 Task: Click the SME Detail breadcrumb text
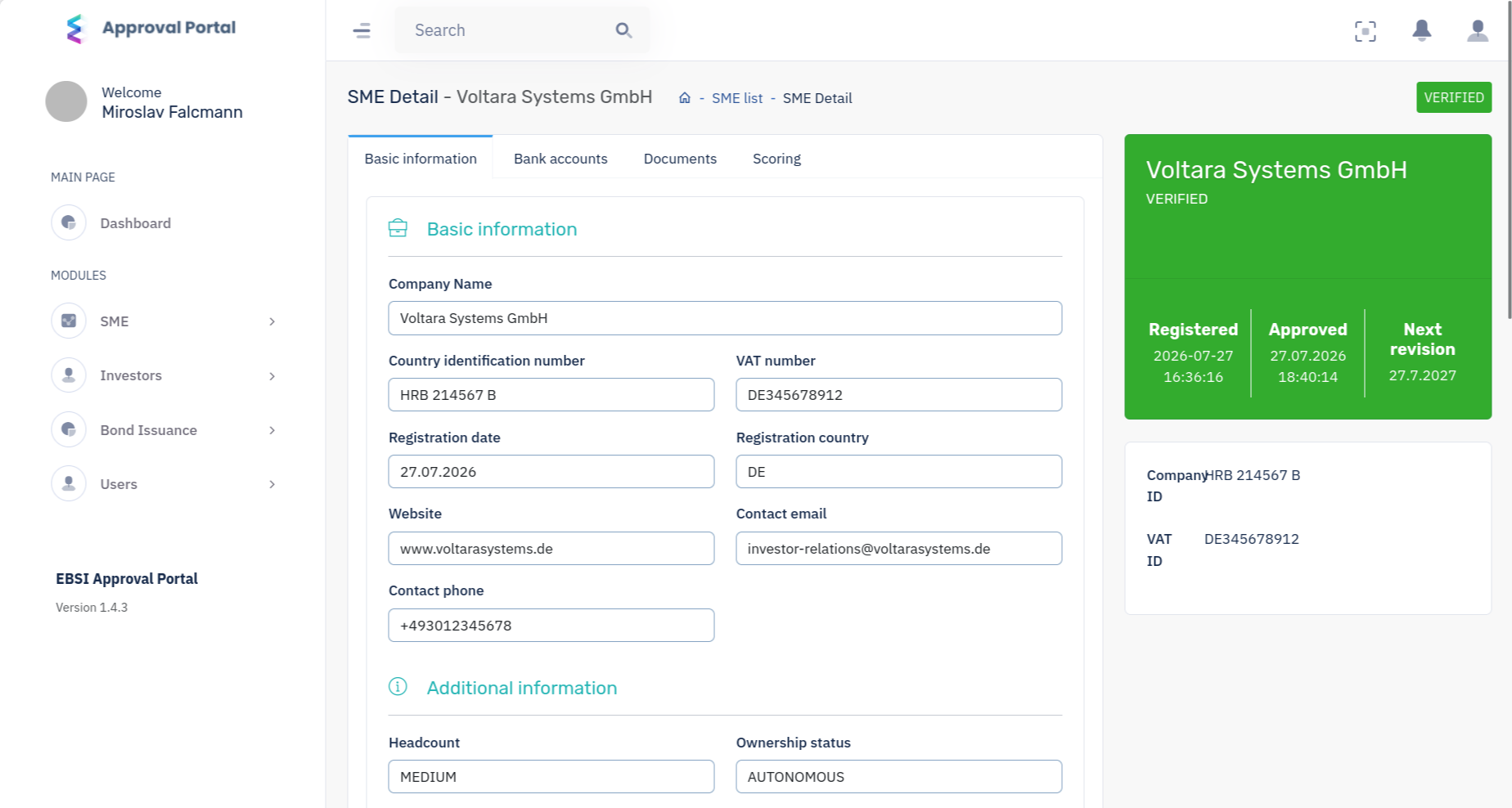click(817, 98)
